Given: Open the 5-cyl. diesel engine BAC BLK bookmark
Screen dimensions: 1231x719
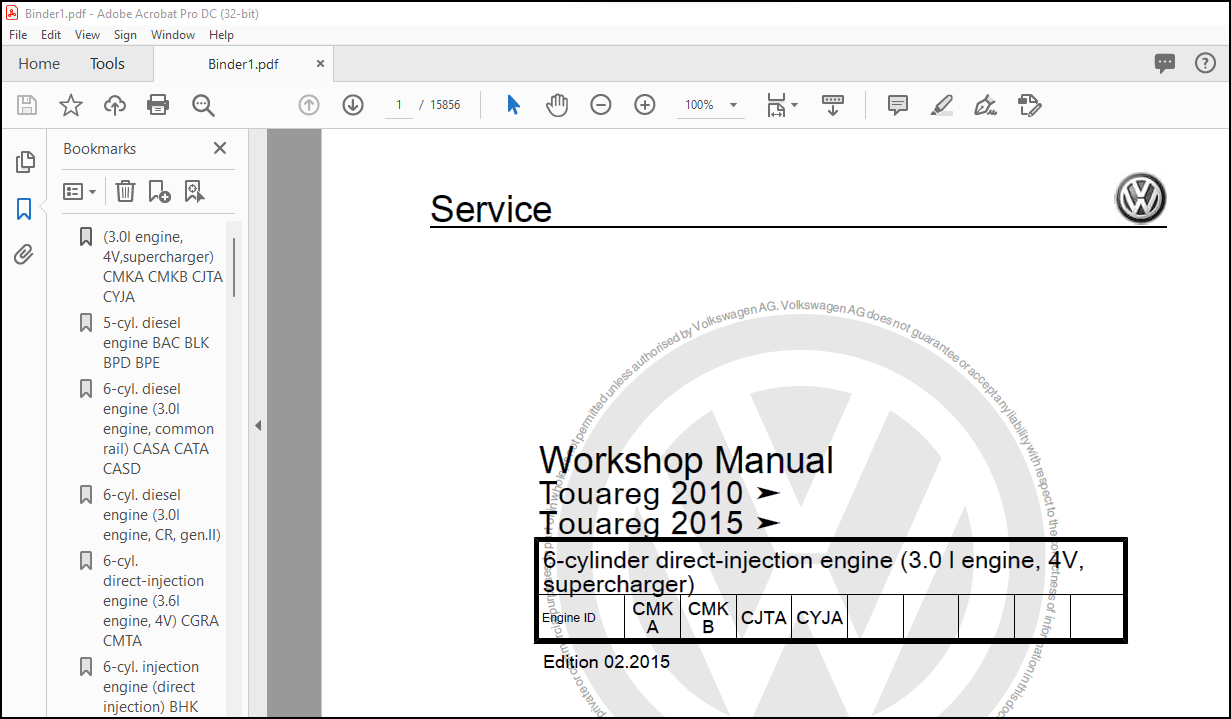Looking at the screenshot, I should [156, 343].
